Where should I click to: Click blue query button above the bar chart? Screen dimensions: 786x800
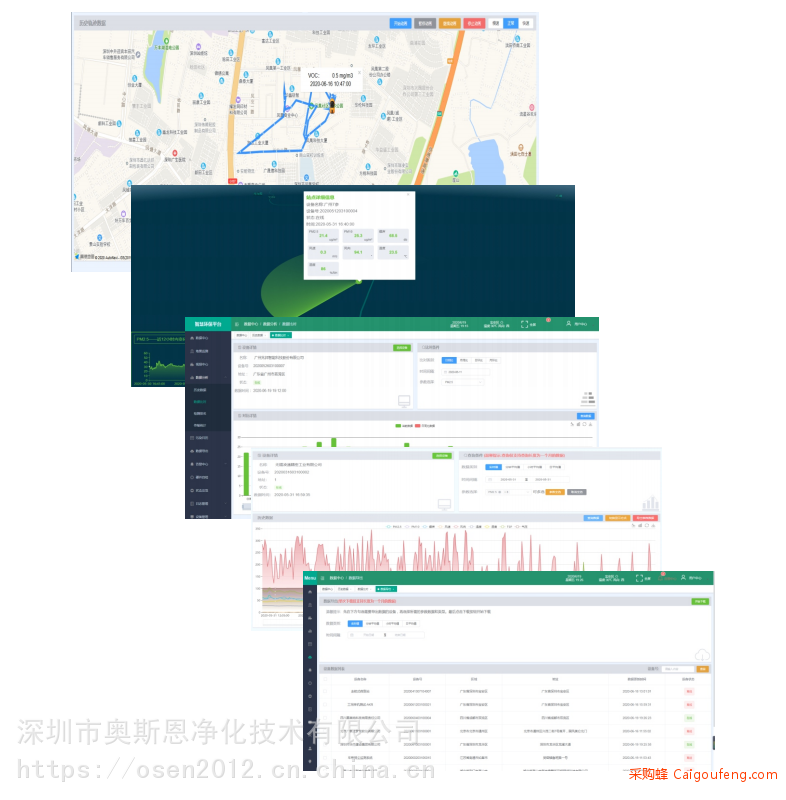click(x=586, y=416)
